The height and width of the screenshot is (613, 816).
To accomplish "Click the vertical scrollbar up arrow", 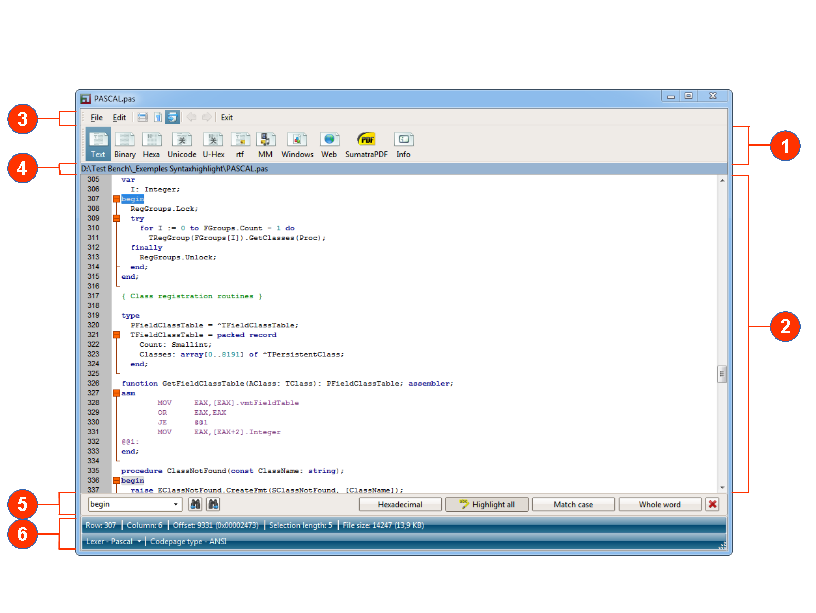I will coord(722,180).
